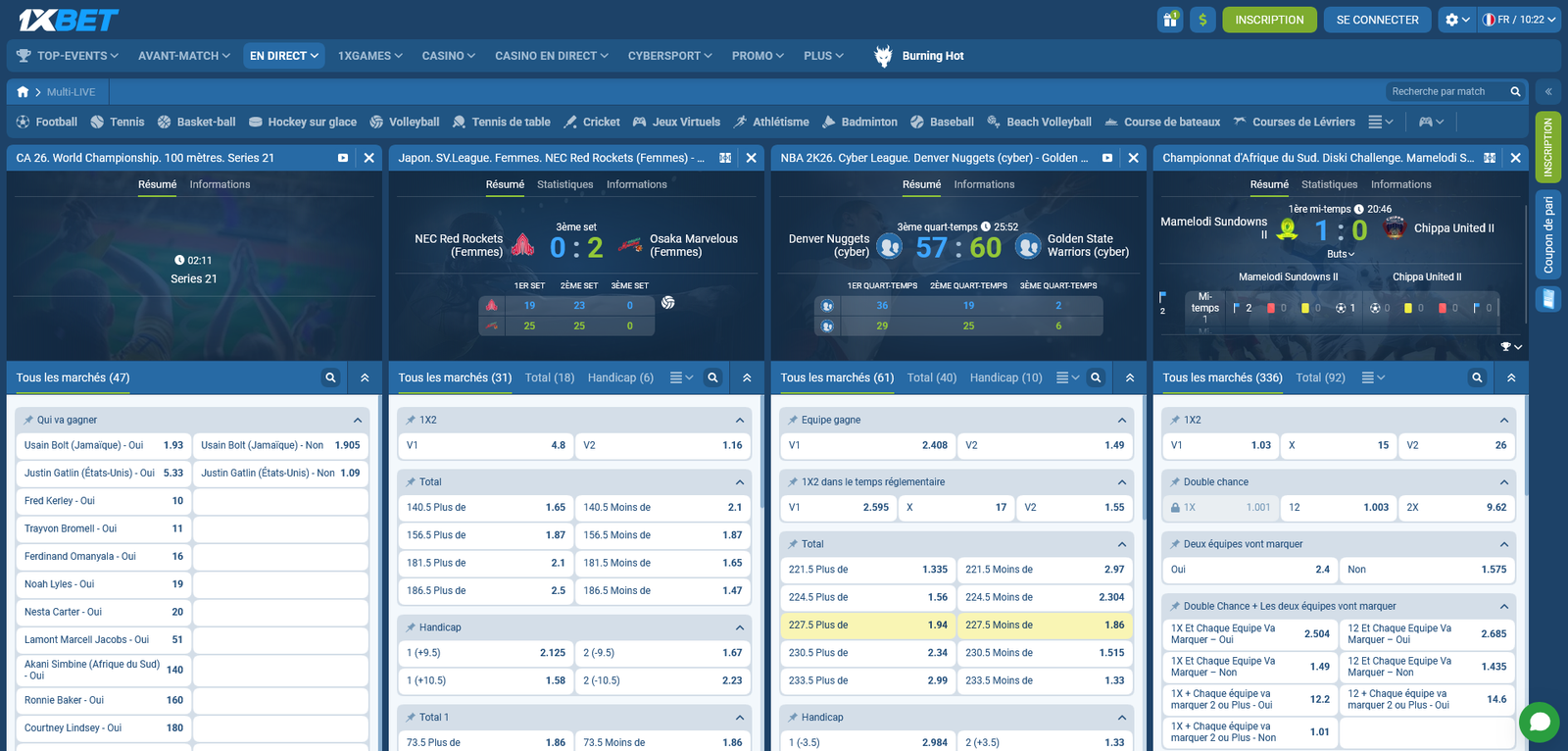This screenshot has width=1568, height=751.
Task: Show Total (92) markets tab
Action: tap(1320, 377)
